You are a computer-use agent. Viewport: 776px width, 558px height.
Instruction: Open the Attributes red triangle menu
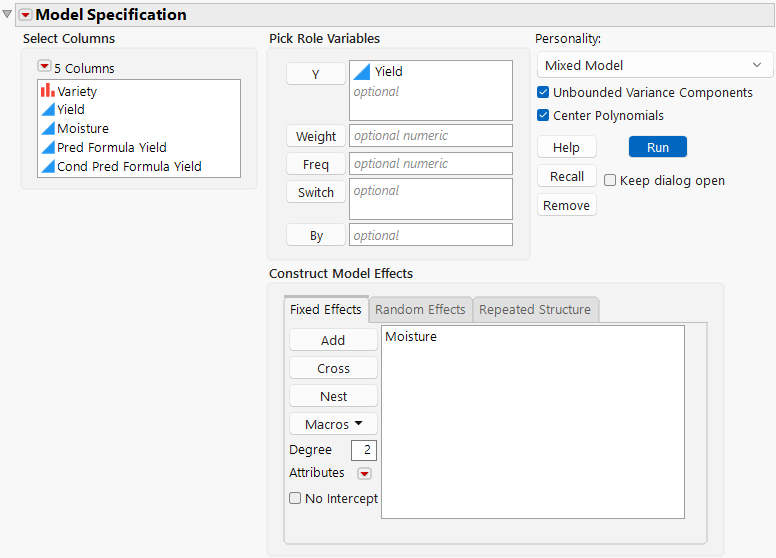point(364,474)
